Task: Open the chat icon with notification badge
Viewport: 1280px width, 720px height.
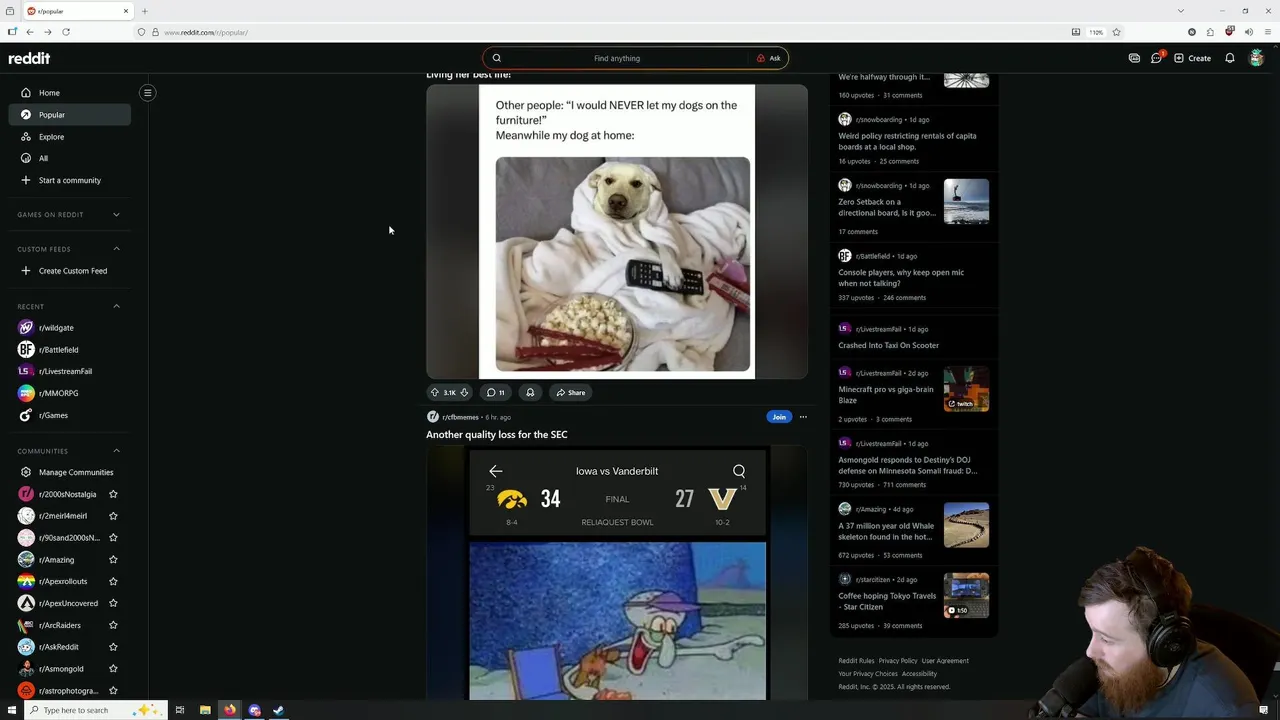Action: (x=1157, y=58)
